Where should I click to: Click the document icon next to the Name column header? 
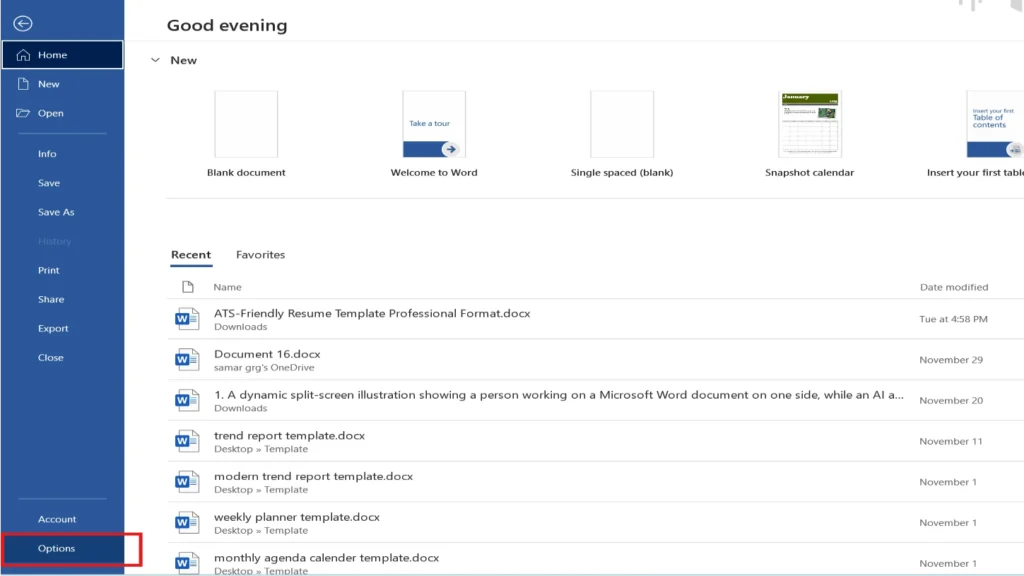click(x=190, y=287)
